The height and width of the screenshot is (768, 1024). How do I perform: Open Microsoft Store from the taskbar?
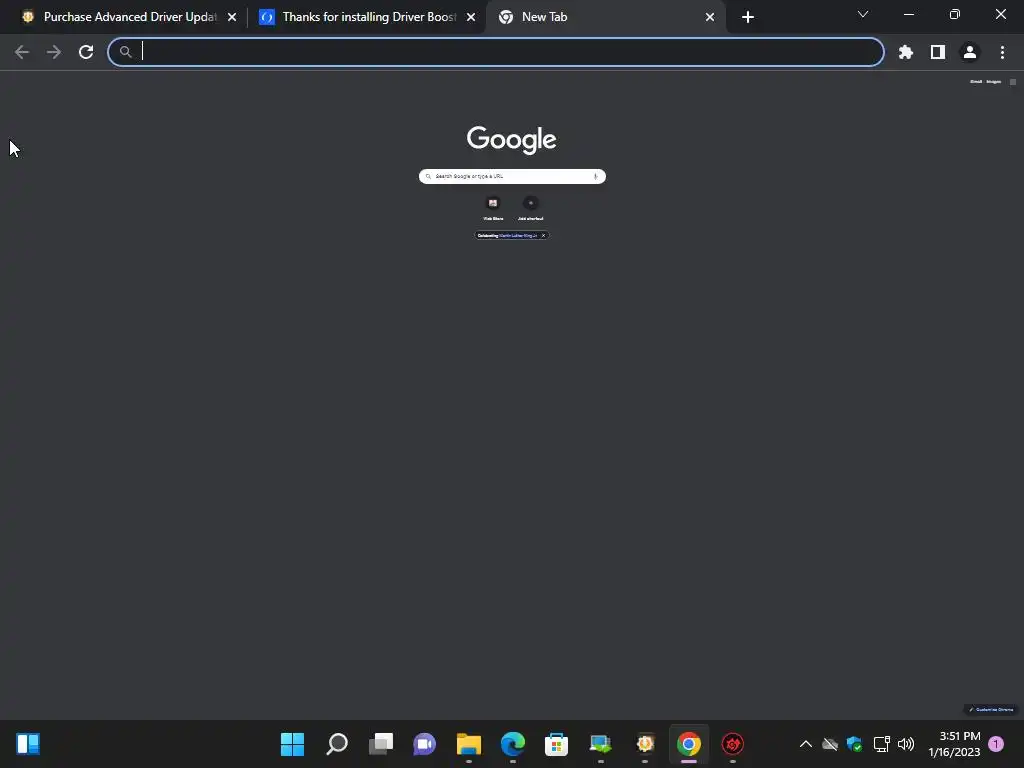556,744
